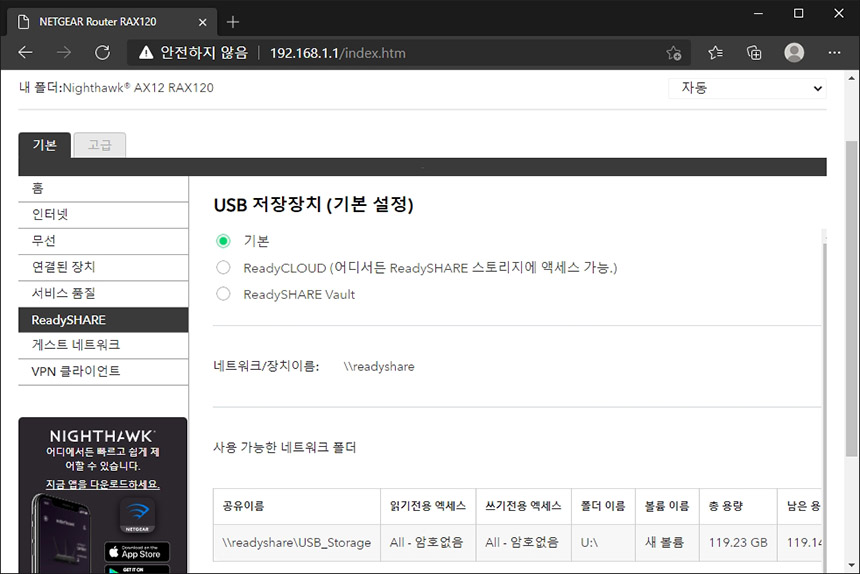860x574 pixels.
Task: Switch to the 고급 tab
Action: coord(100,145)
